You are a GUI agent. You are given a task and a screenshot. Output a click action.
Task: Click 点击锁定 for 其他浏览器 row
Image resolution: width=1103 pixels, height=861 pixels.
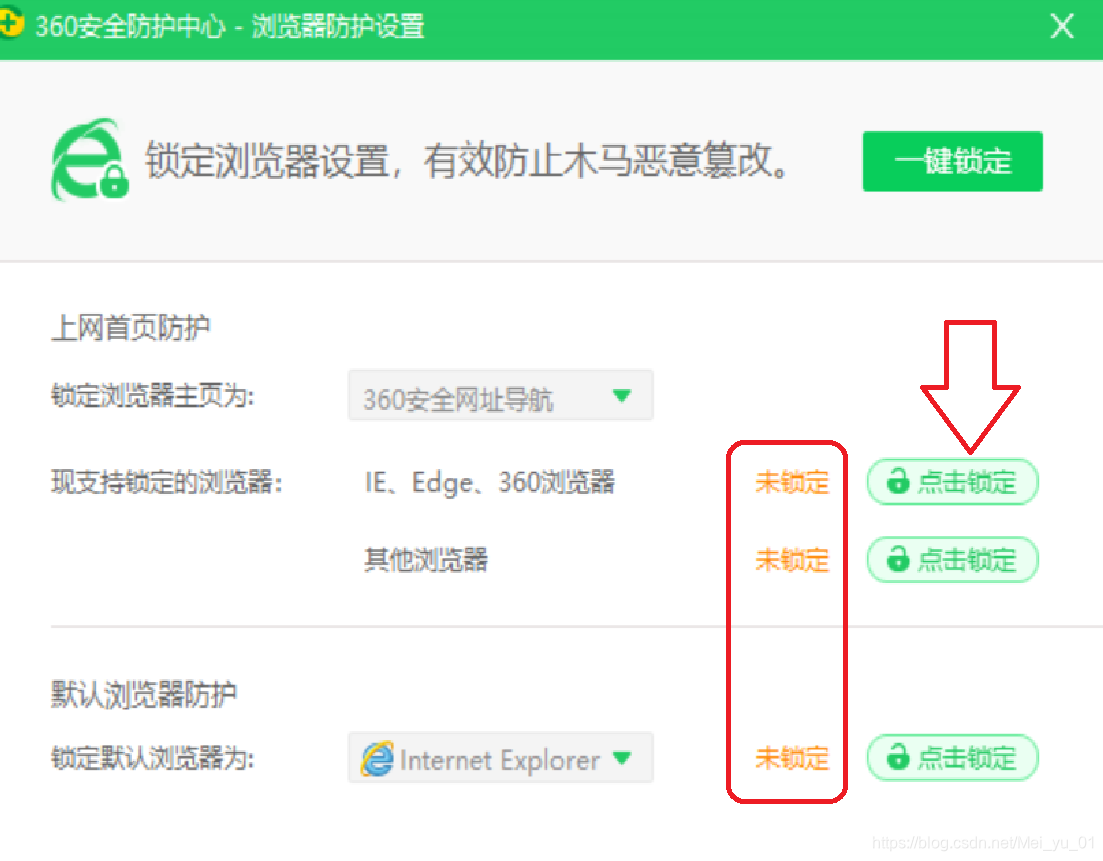pyautogui.click(x=952, y=560)
